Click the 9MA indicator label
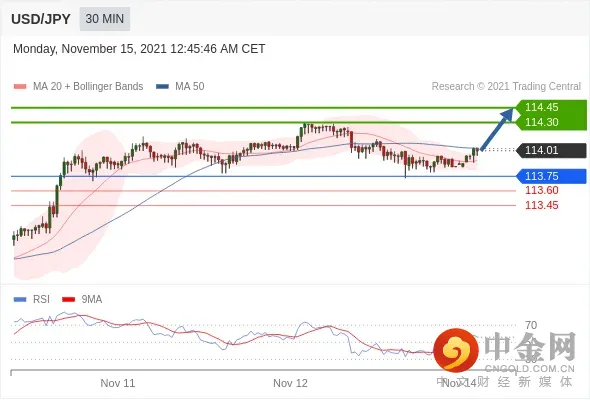 92,300
